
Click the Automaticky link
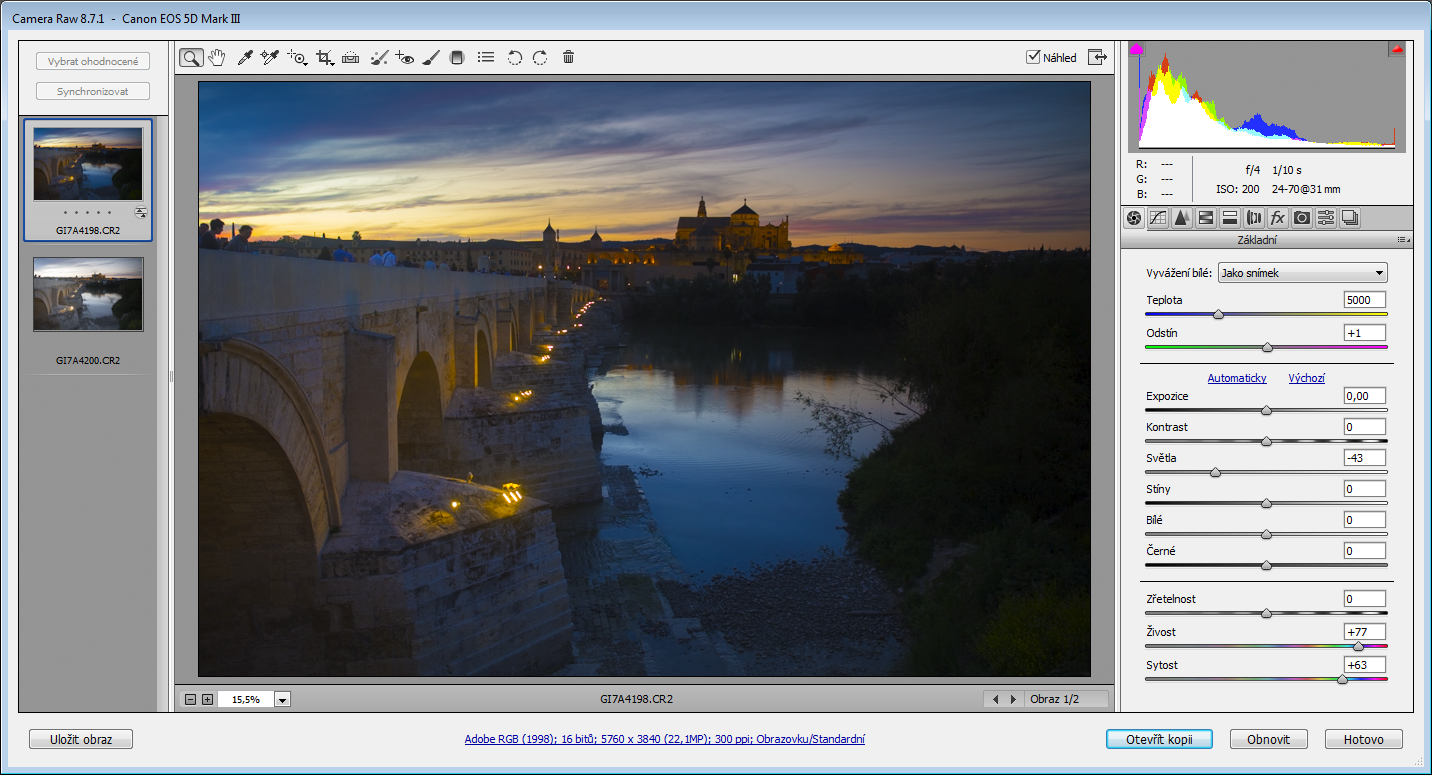pyautogui.click(x=1236, y=378)
